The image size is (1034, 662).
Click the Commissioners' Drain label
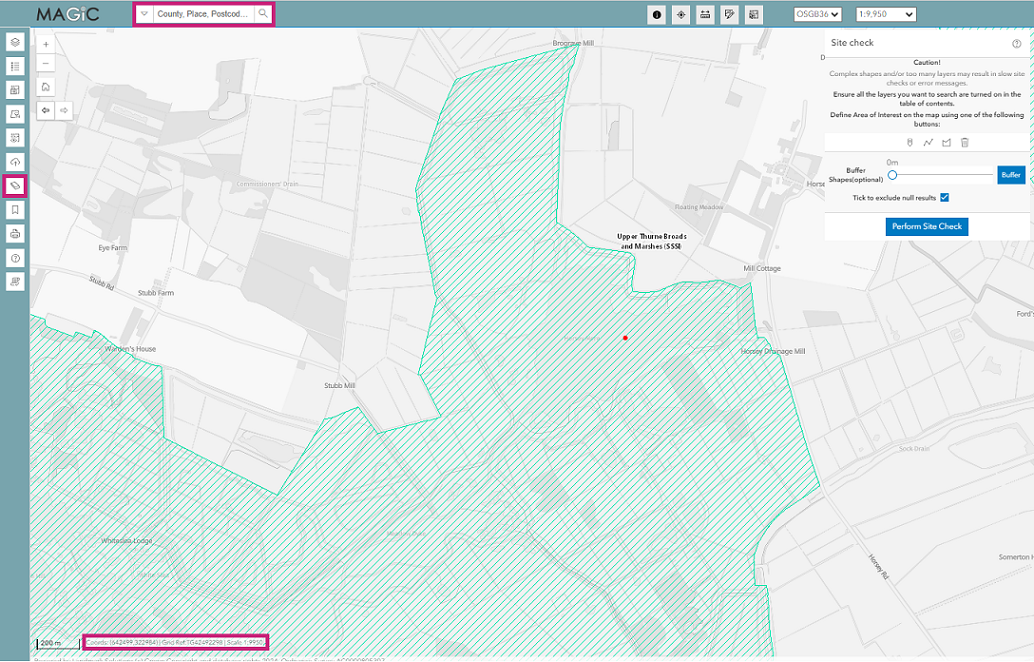268,184
